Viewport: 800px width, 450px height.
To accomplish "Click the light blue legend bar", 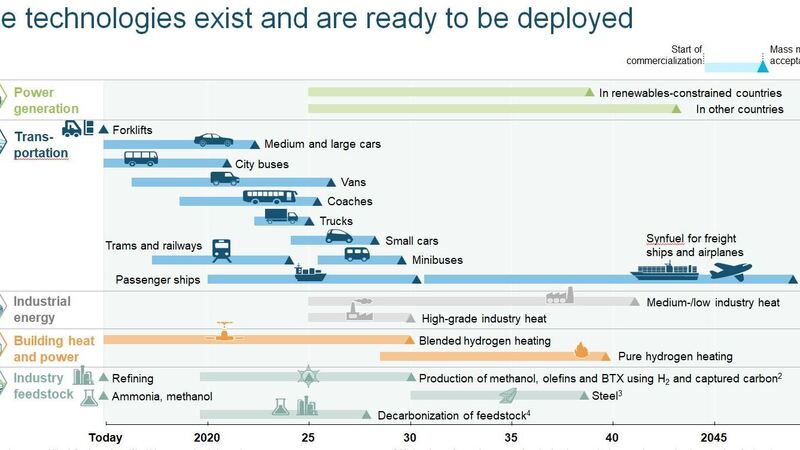I will (733, 67).
